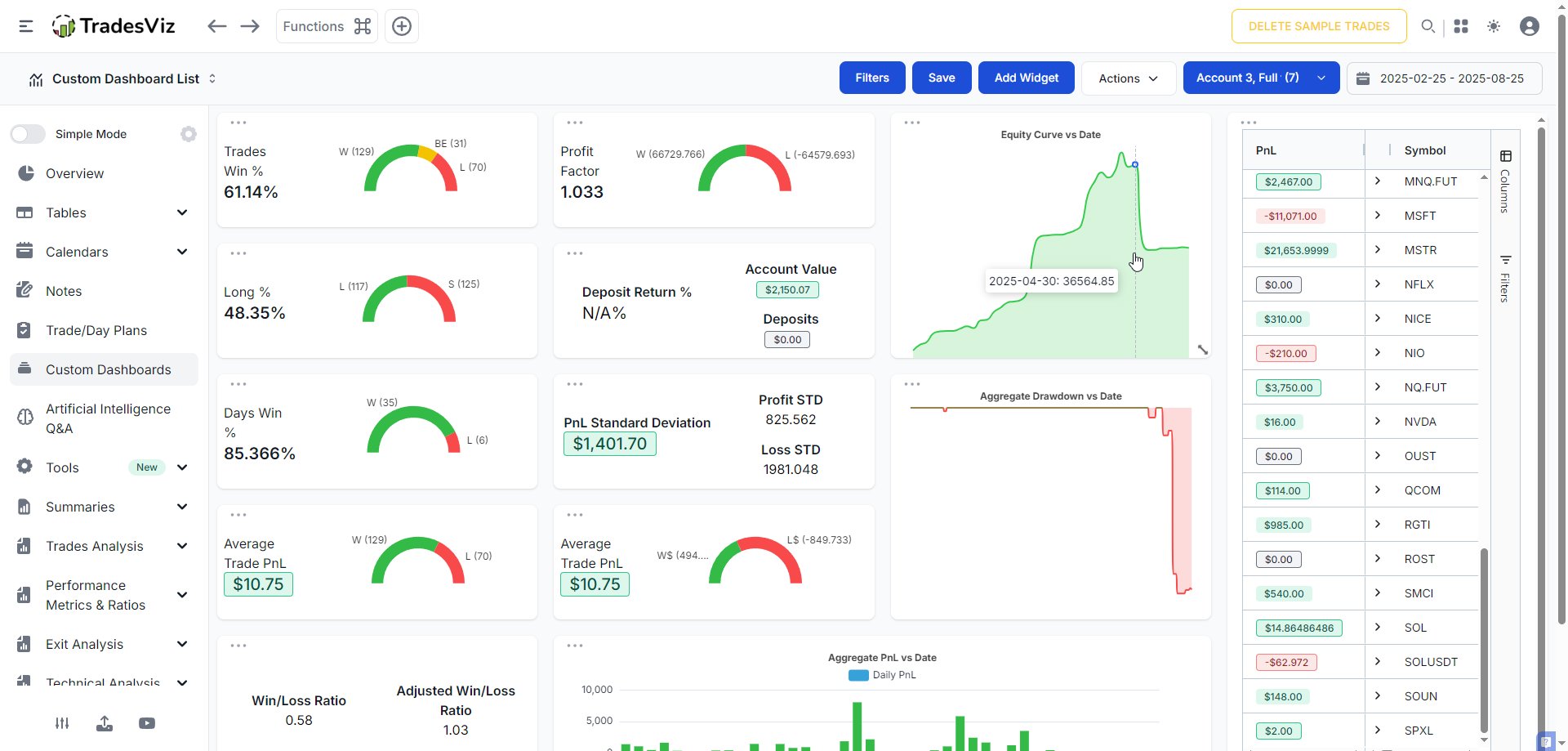Expand the Calendars menu
This screenshot has height=751, width=1568.
(x=104, y=252)
